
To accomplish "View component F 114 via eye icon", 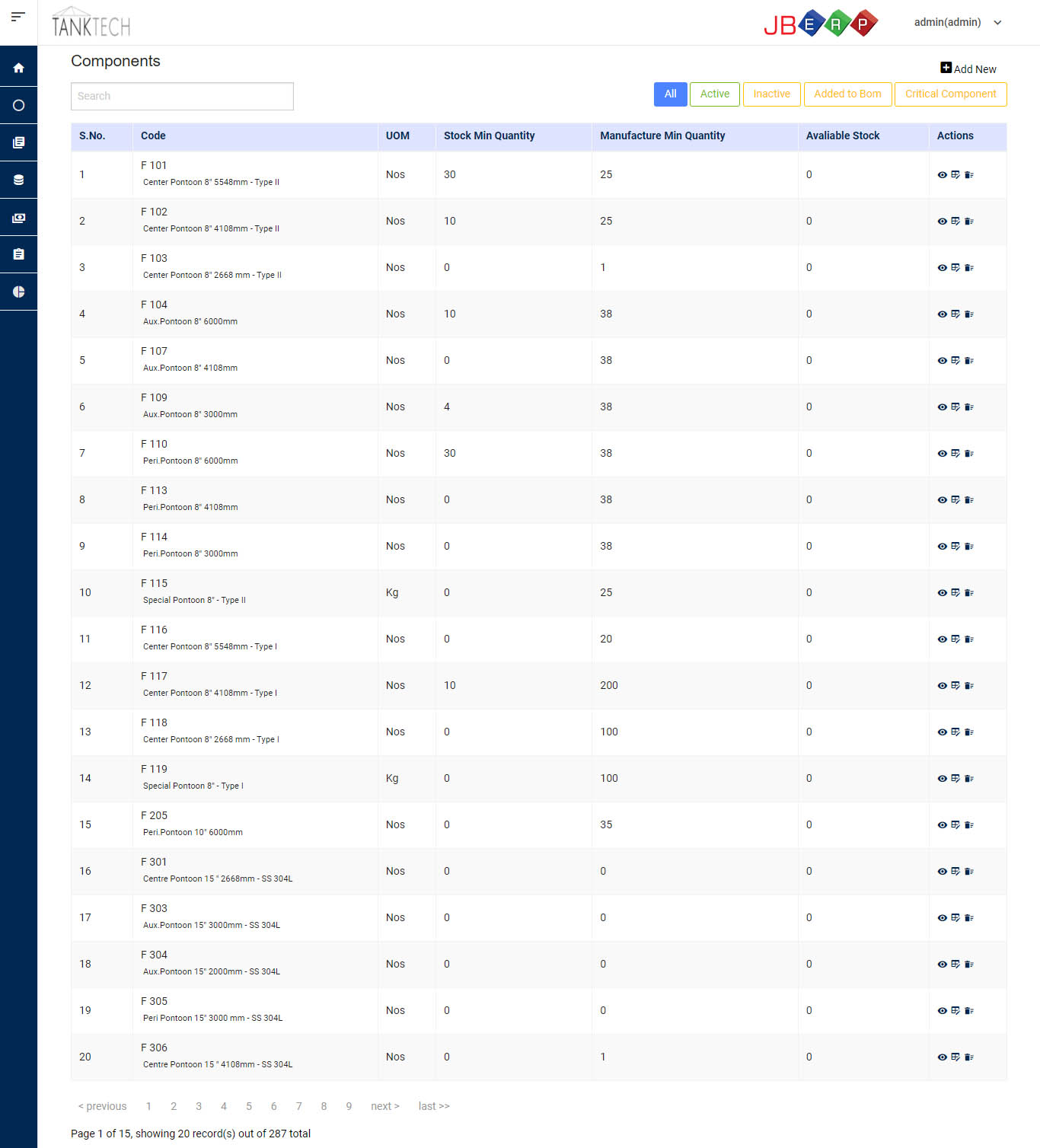I will click(943, 546).
